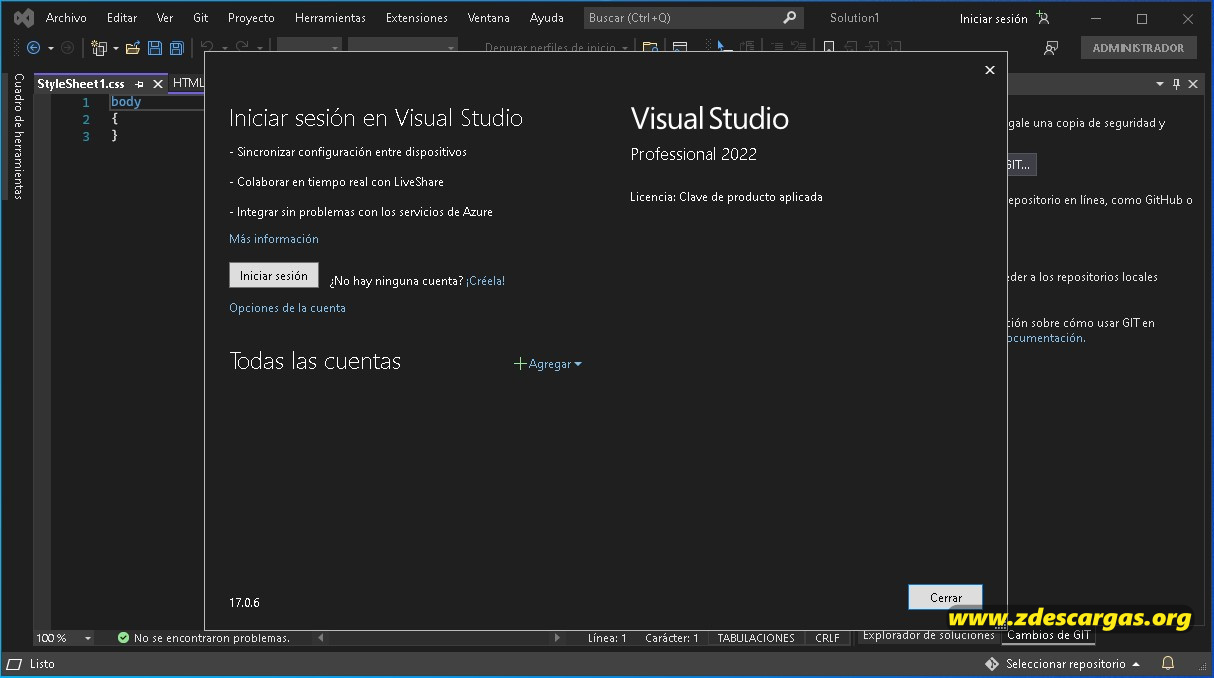Click the find in files folder icon

coord(650,48)
